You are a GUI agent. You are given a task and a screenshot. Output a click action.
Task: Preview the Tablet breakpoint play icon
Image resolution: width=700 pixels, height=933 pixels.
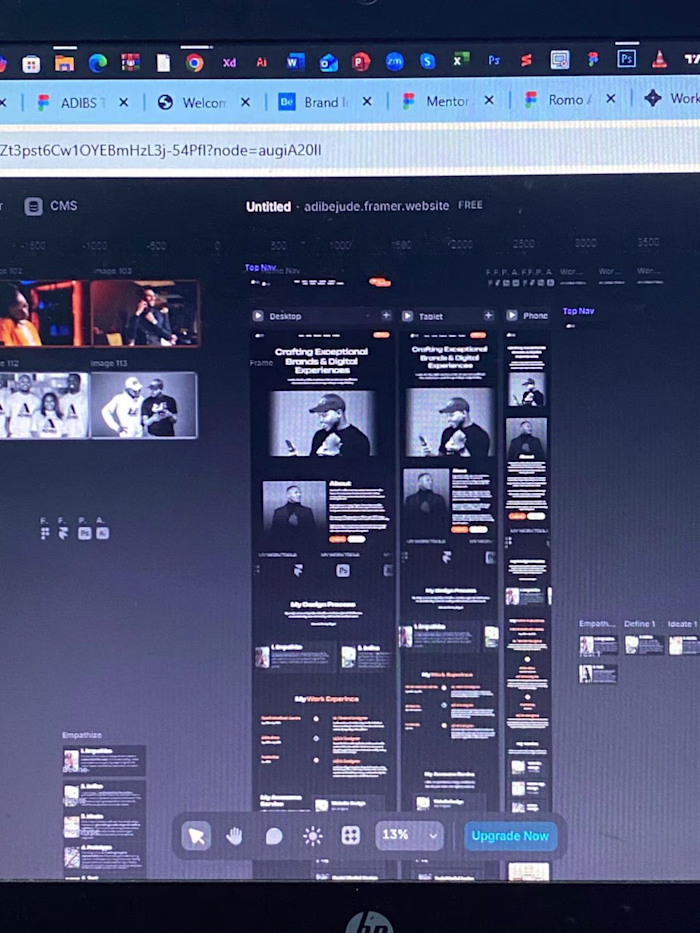[x=408, y=316]
